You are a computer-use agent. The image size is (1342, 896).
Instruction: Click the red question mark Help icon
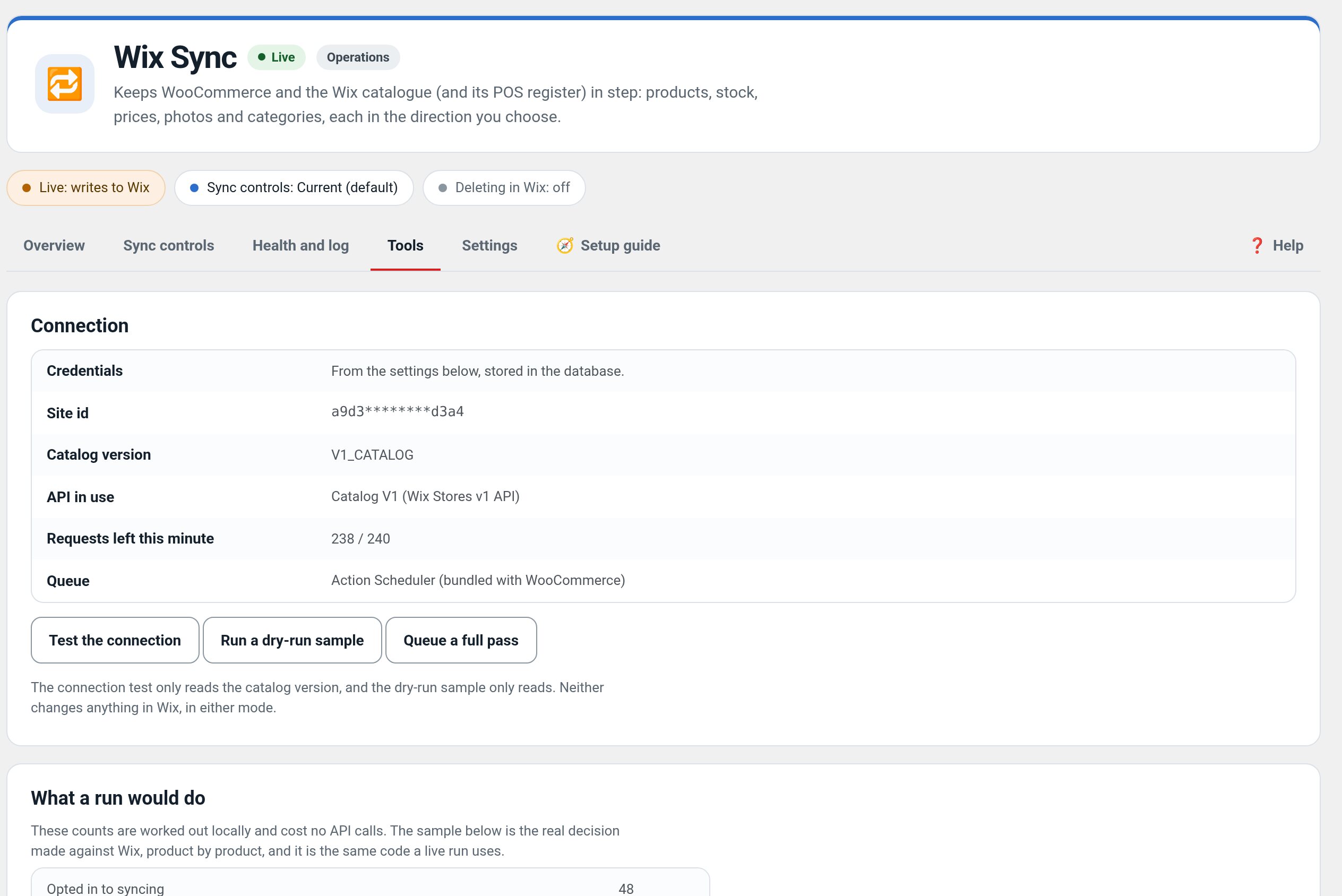1257,246
